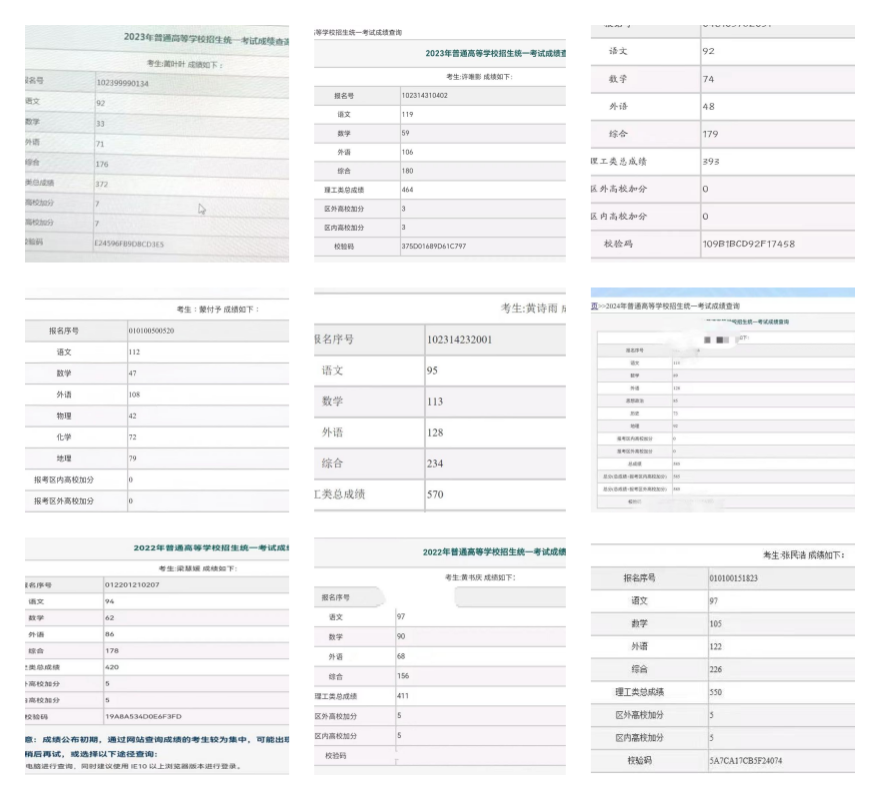Select the 外语 score value 122

(x=716, y=647)
